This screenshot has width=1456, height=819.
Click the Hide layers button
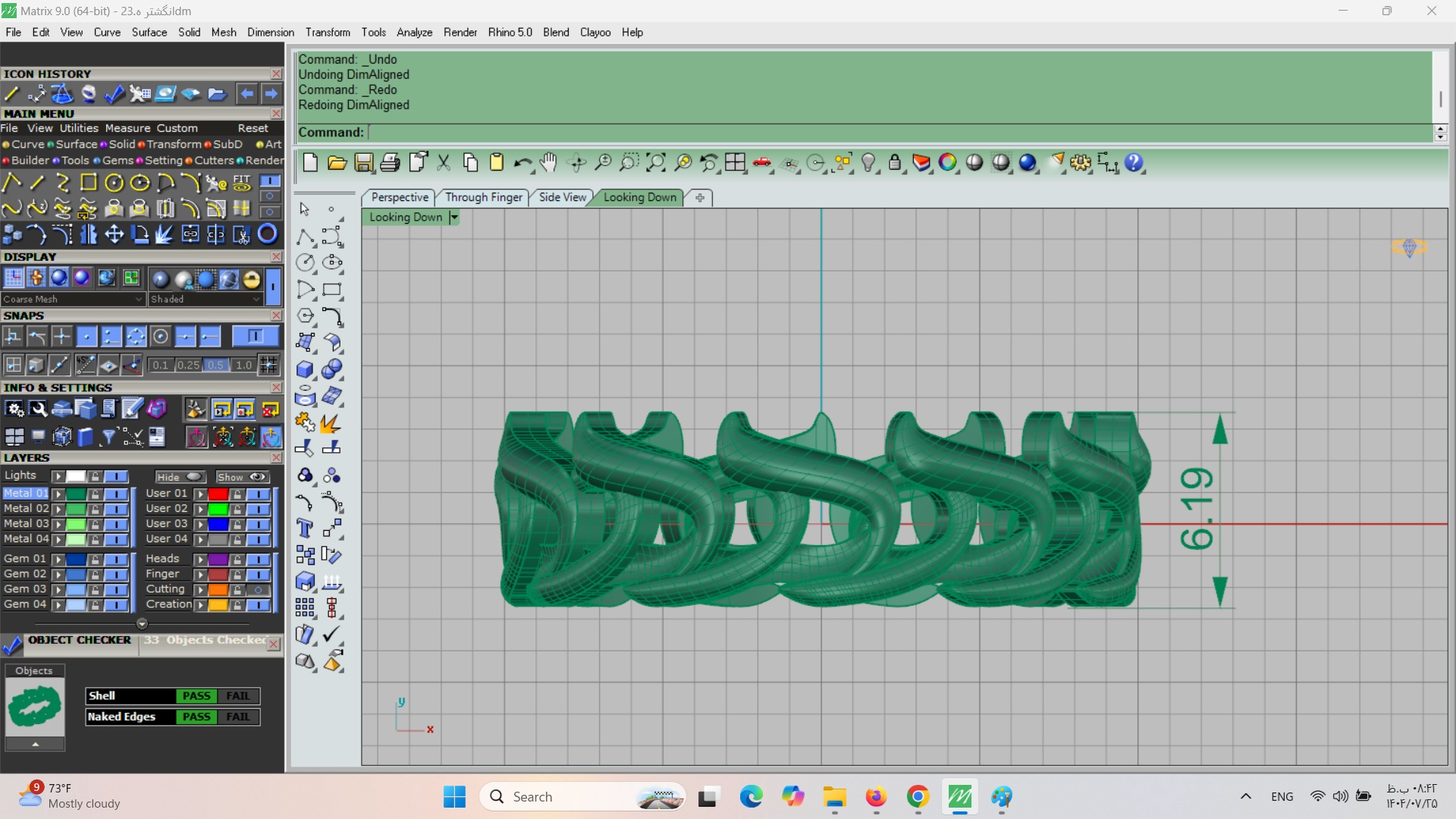[x=180, y=477]
